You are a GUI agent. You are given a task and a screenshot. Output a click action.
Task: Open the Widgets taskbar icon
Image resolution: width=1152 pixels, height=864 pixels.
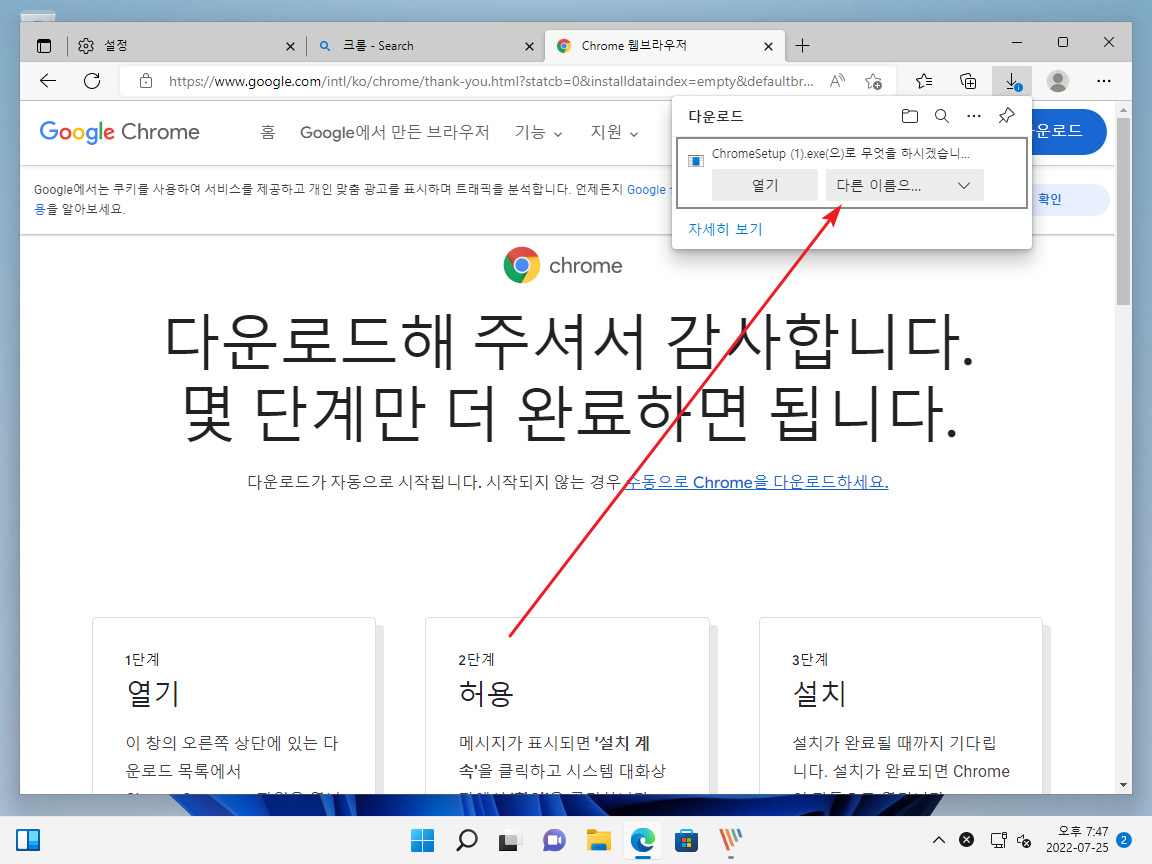28,840
